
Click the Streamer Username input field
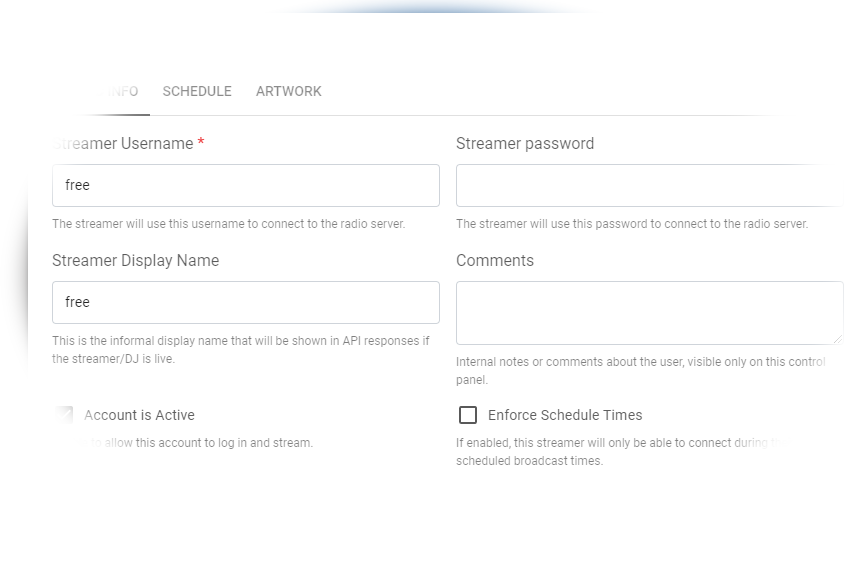point(246,185)
